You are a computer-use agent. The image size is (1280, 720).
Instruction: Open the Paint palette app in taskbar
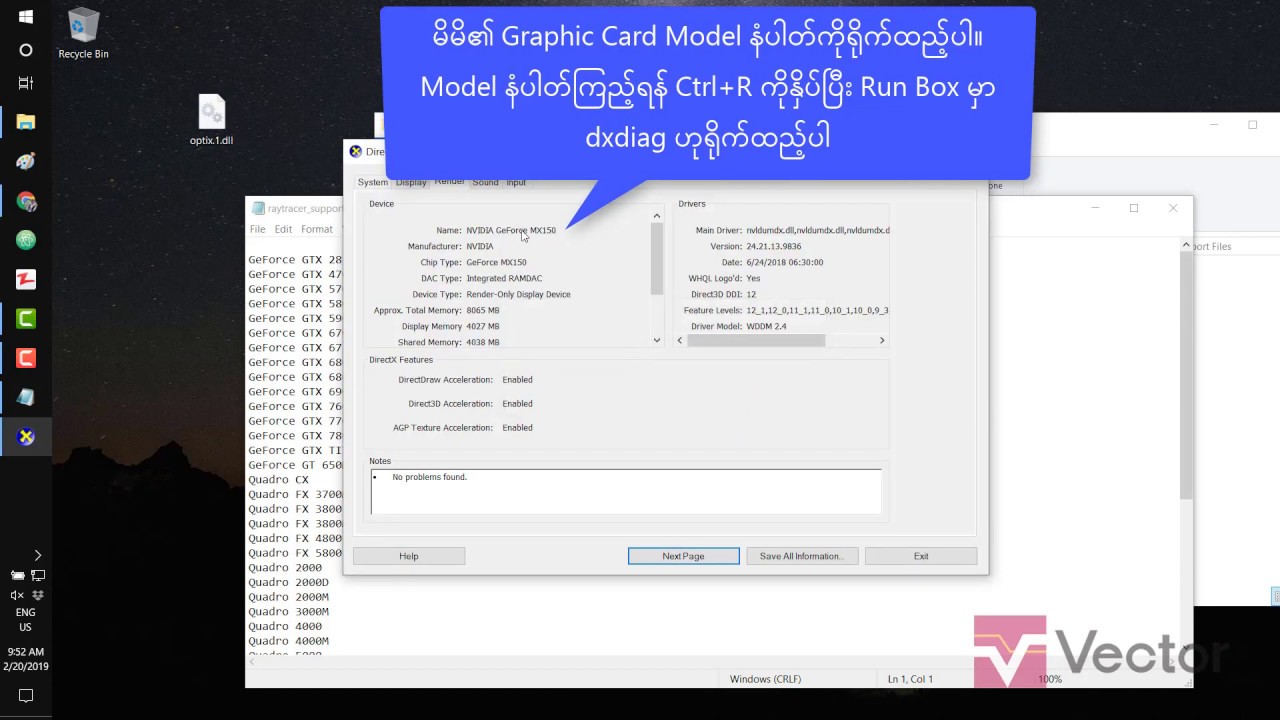pyautogui.click(x=26, y=161)
